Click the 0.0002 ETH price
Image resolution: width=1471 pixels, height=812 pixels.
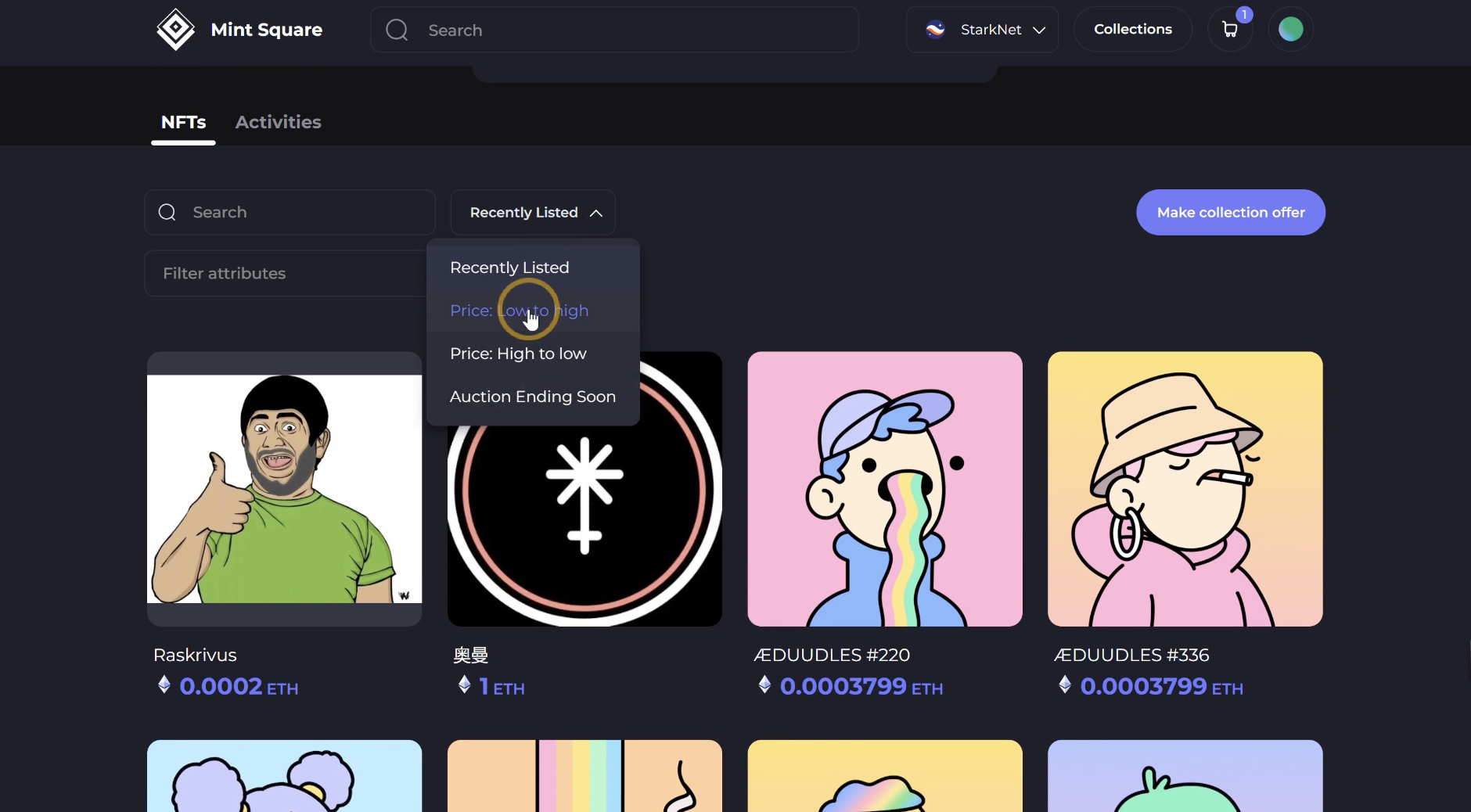[x=239, y=687]
